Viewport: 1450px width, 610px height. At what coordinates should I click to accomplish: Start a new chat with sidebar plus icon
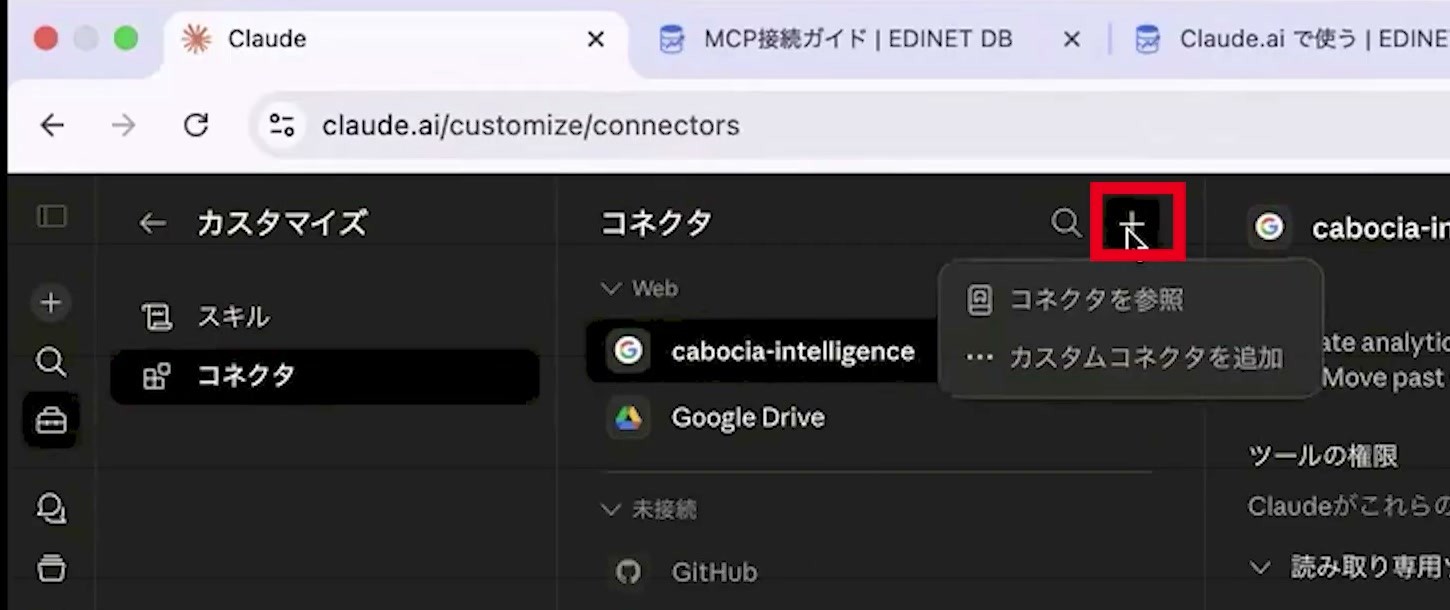pos(51,302)
